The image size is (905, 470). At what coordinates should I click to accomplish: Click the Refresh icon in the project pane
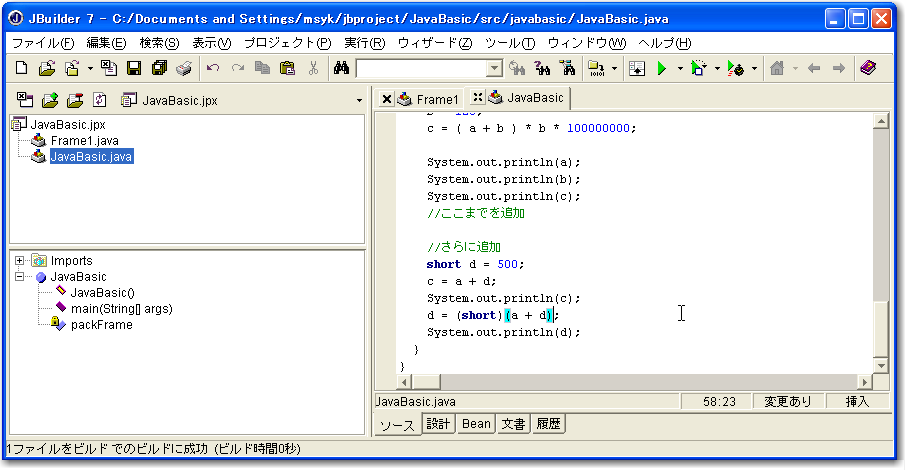tap(99, 100)
